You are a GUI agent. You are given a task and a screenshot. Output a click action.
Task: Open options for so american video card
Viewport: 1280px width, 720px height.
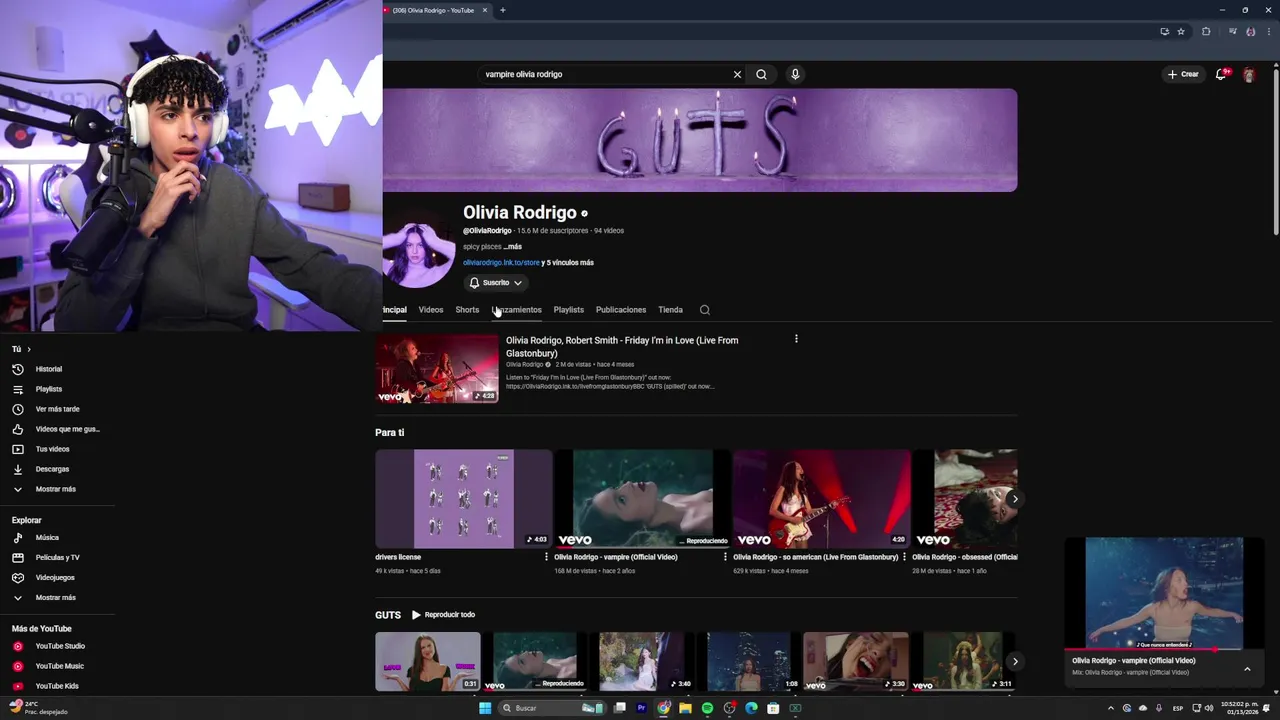[x=904, y=557]
